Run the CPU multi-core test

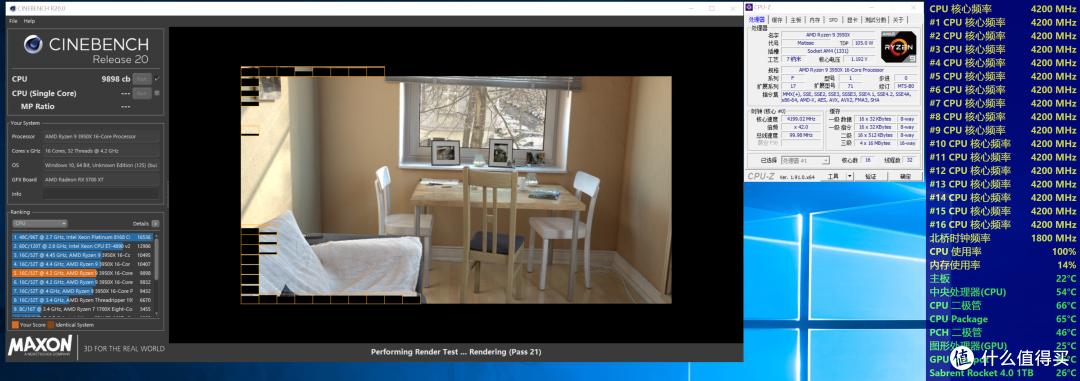pos(142,79)
